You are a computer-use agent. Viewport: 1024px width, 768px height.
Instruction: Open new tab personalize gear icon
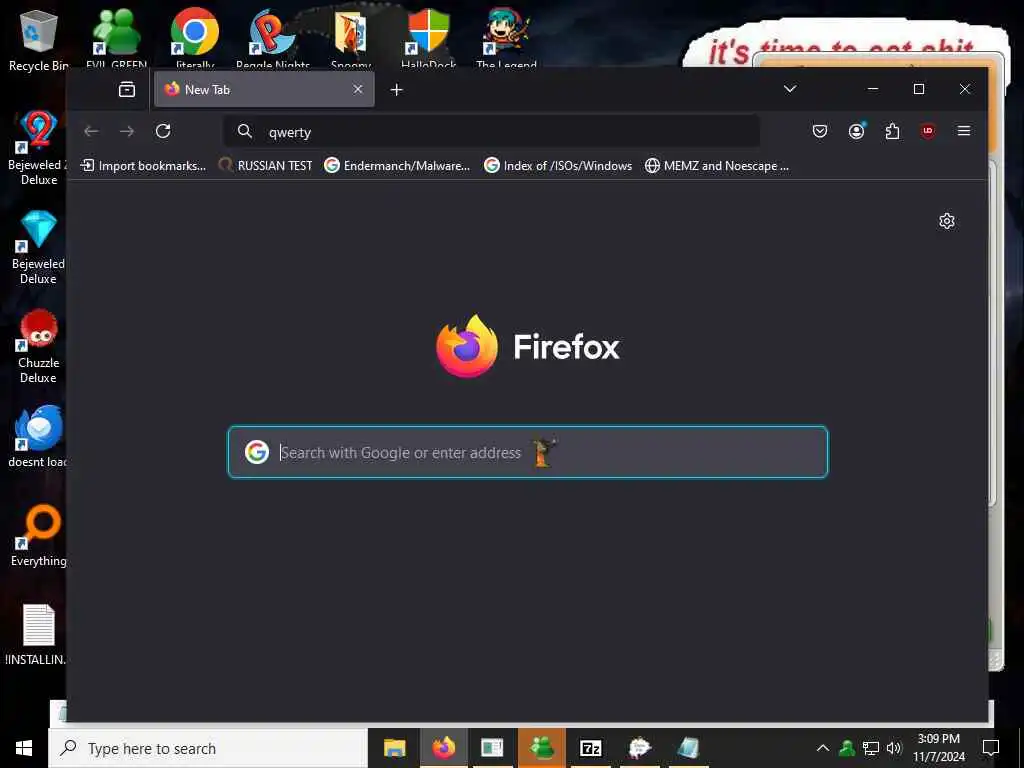[946, 221]
